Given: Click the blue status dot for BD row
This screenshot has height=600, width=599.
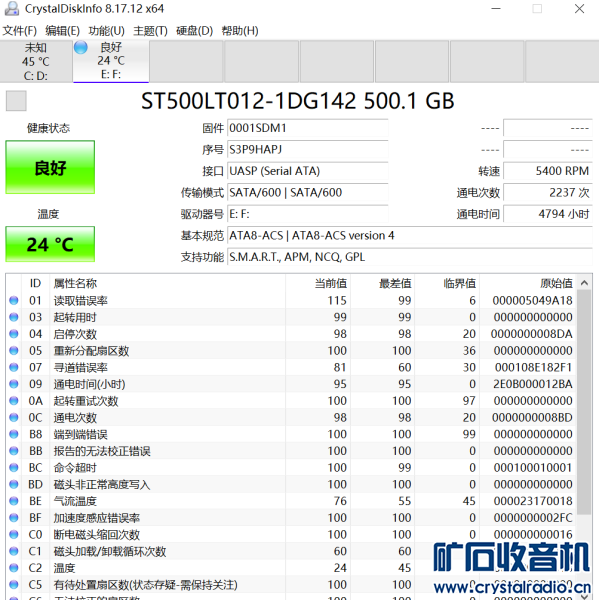Looking at the screenshot, I should [x=14, y=484].
